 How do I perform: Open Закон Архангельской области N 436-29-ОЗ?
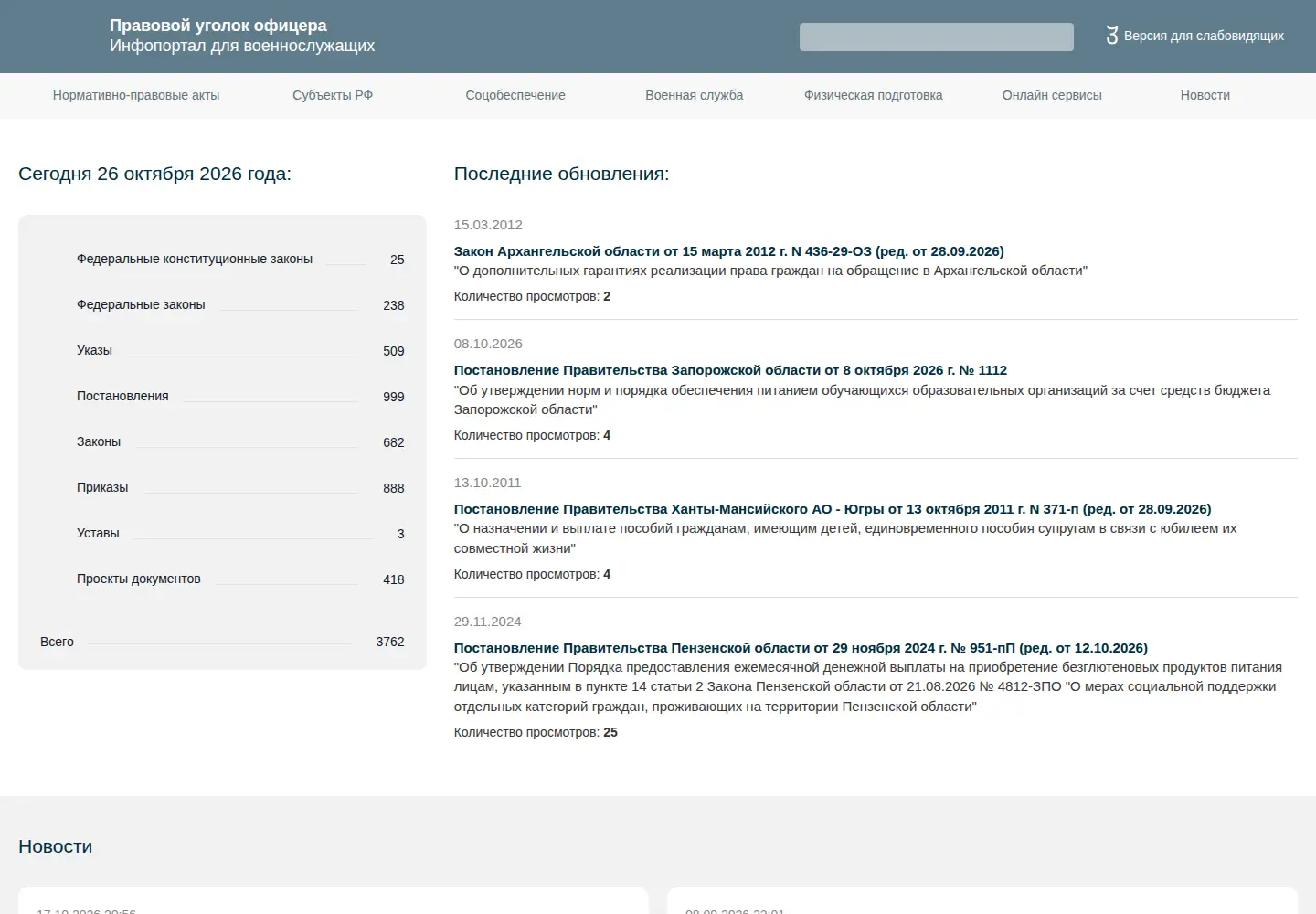click(729, 251)
